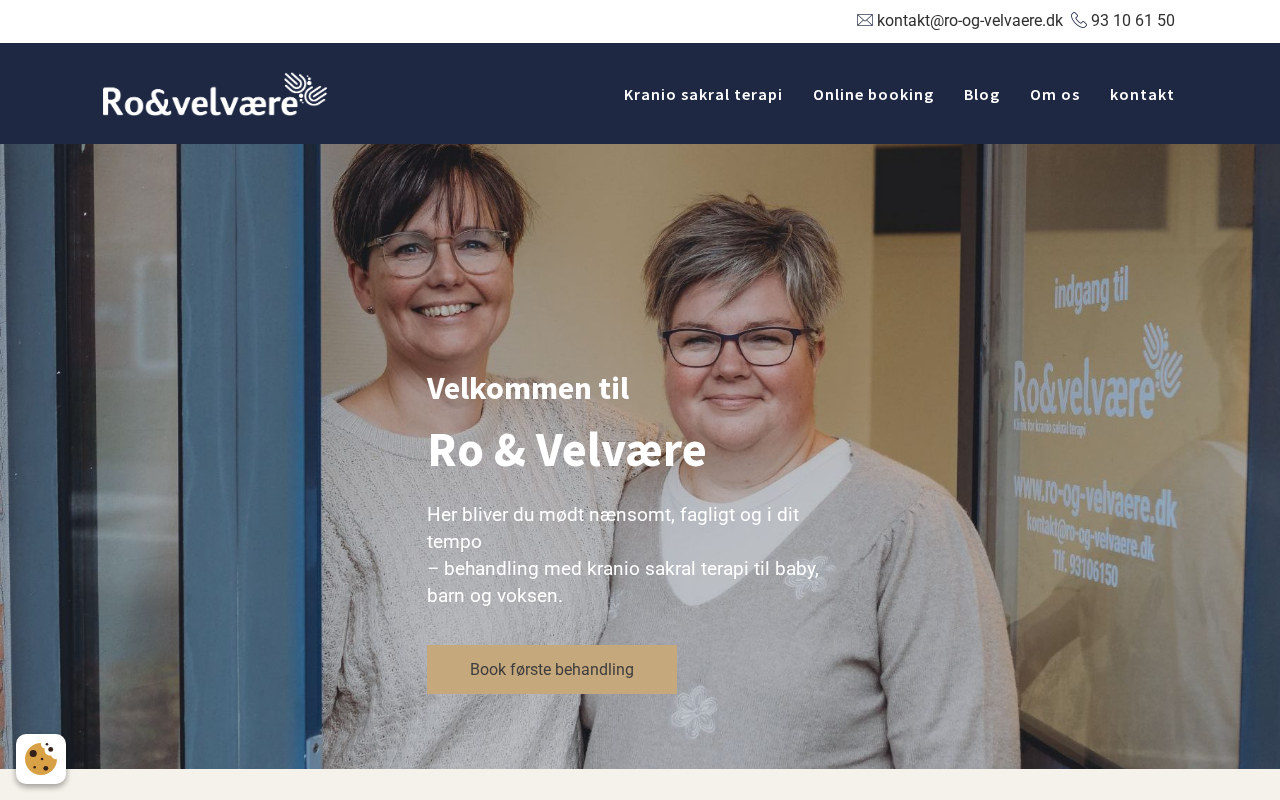Click the hero description paragraph text
Screen dimensions: 1280x800
pyautogui.click(x=624, y=555)
